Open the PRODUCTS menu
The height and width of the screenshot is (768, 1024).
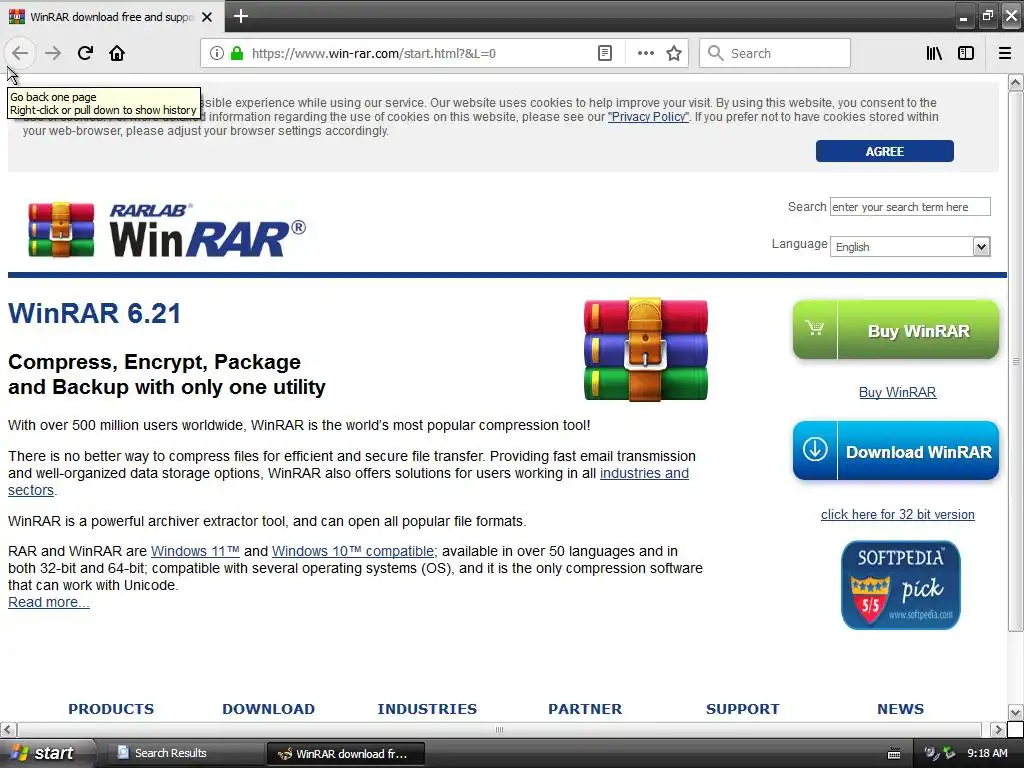[111, 709]
